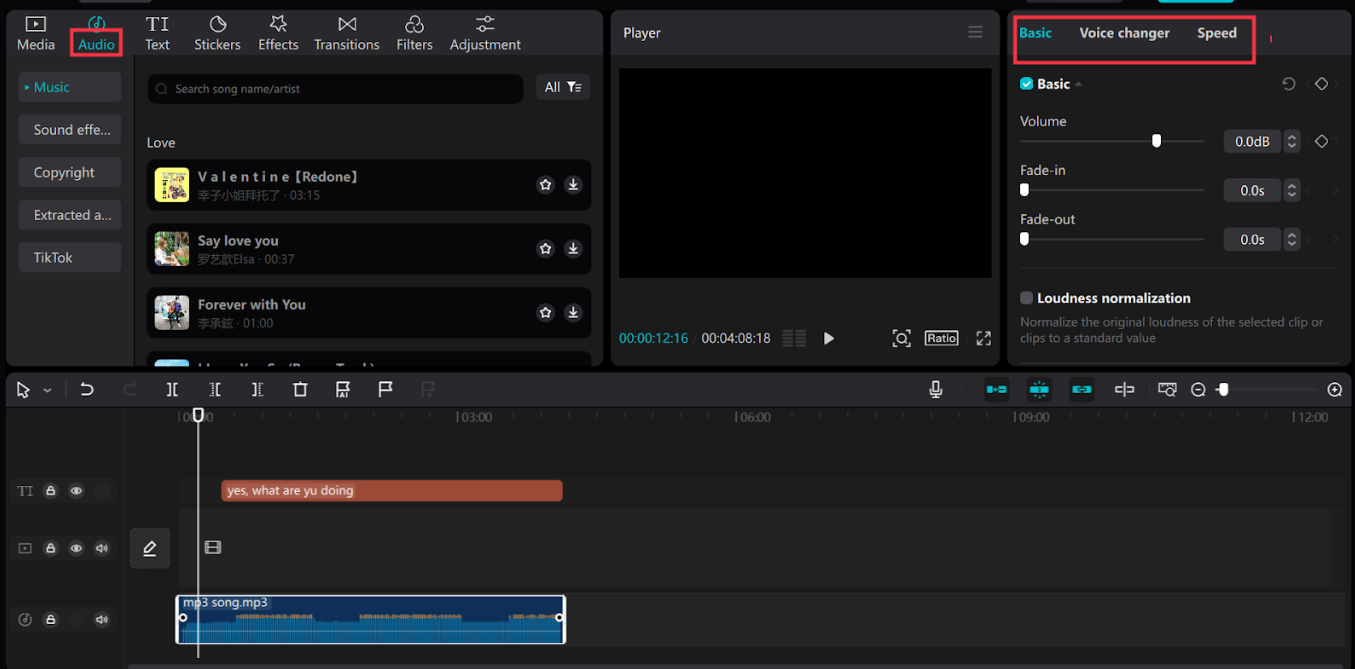Open the All filter dropdown
The height and width of the screenshot is (669, 1355).
(x=563, y=87)
